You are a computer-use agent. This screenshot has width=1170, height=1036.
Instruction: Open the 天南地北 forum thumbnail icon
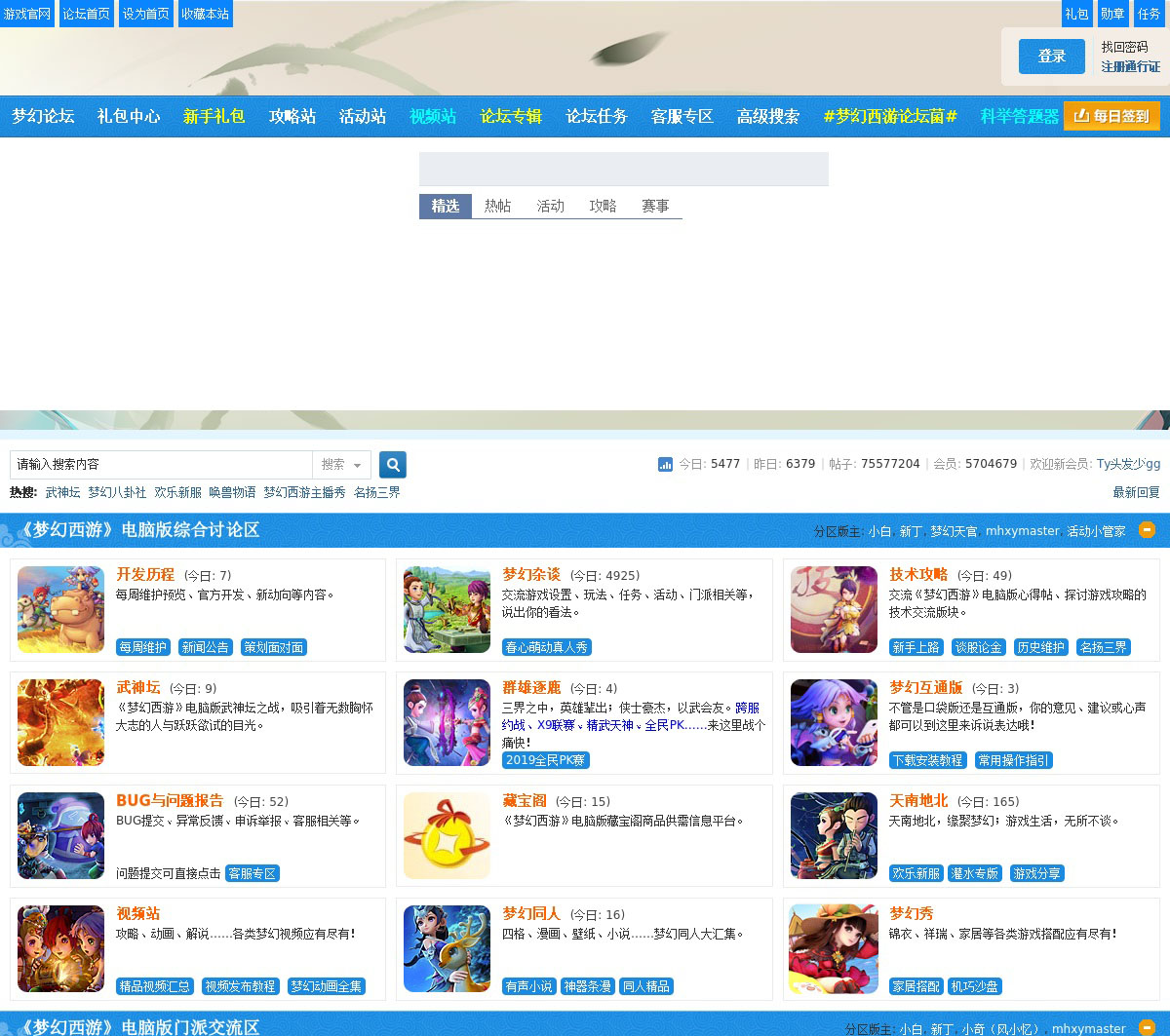pos(834,835)
